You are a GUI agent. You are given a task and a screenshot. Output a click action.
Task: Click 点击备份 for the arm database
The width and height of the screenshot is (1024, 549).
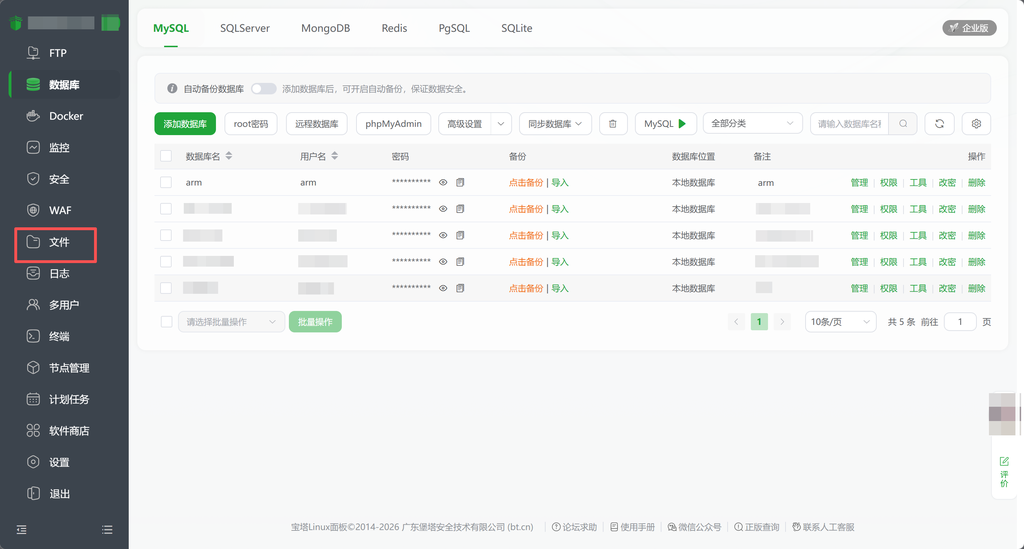coord(526,183)
